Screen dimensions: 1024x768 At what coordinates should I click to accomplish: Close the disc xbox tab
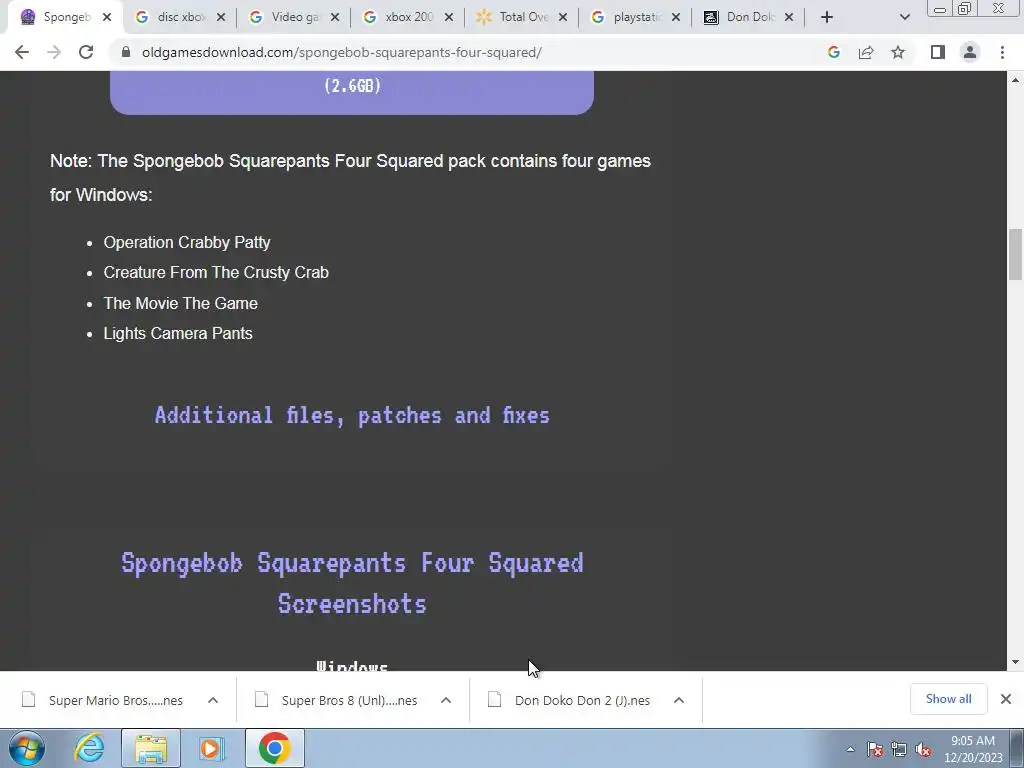pos(221,18)
